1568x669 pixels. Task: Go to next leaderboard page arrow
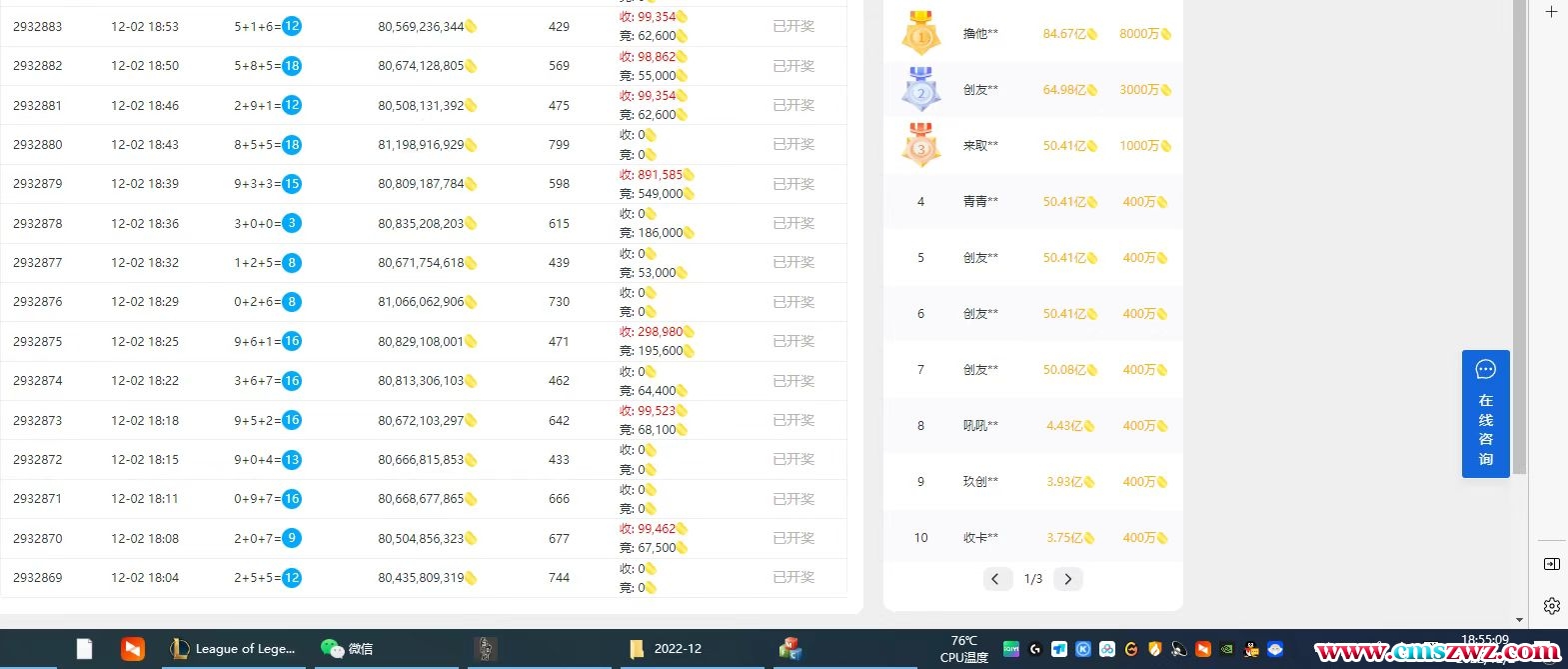click(1067, 579)
